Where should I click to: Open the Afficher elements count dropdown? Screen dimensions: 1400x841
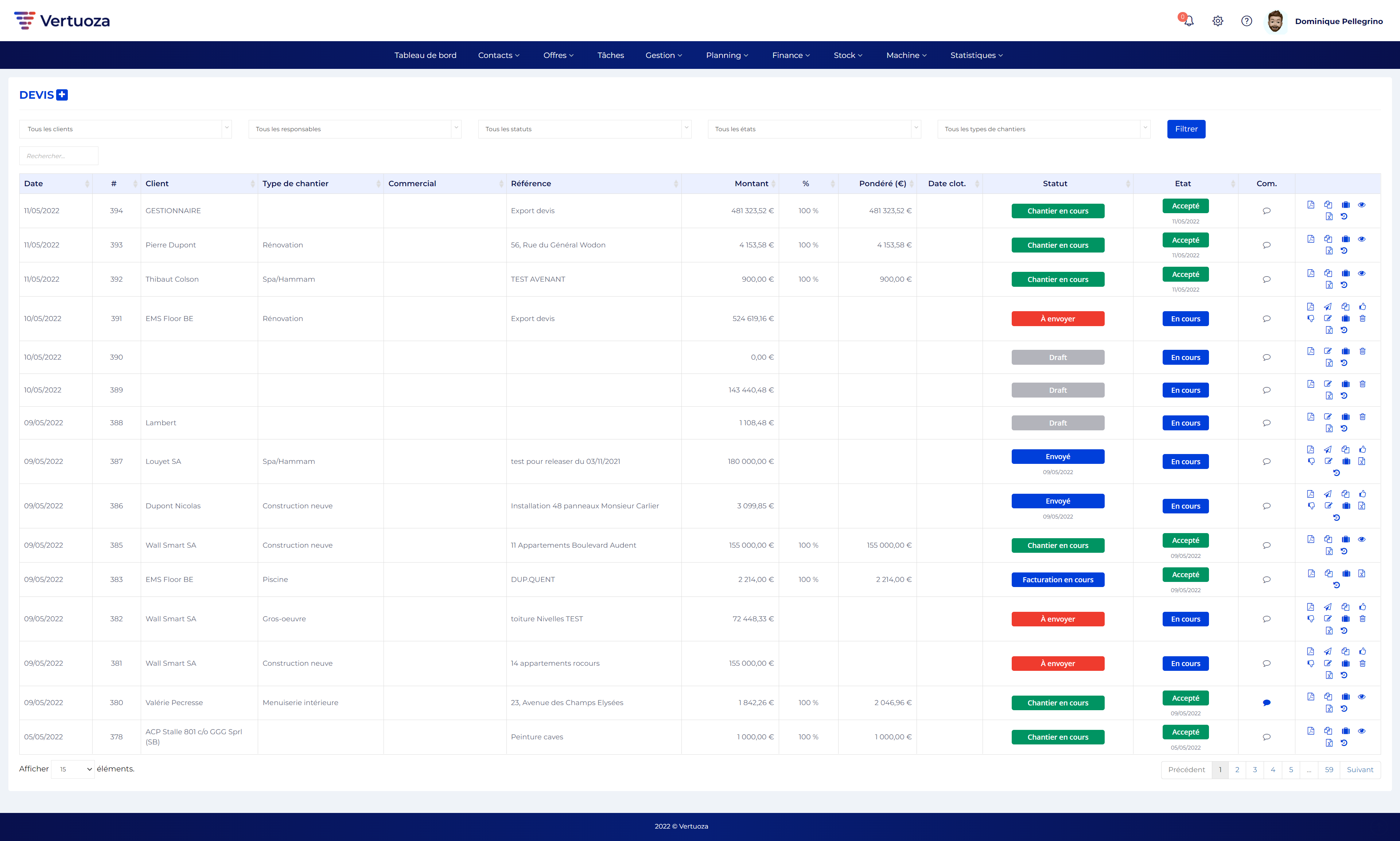pos(73,769)
